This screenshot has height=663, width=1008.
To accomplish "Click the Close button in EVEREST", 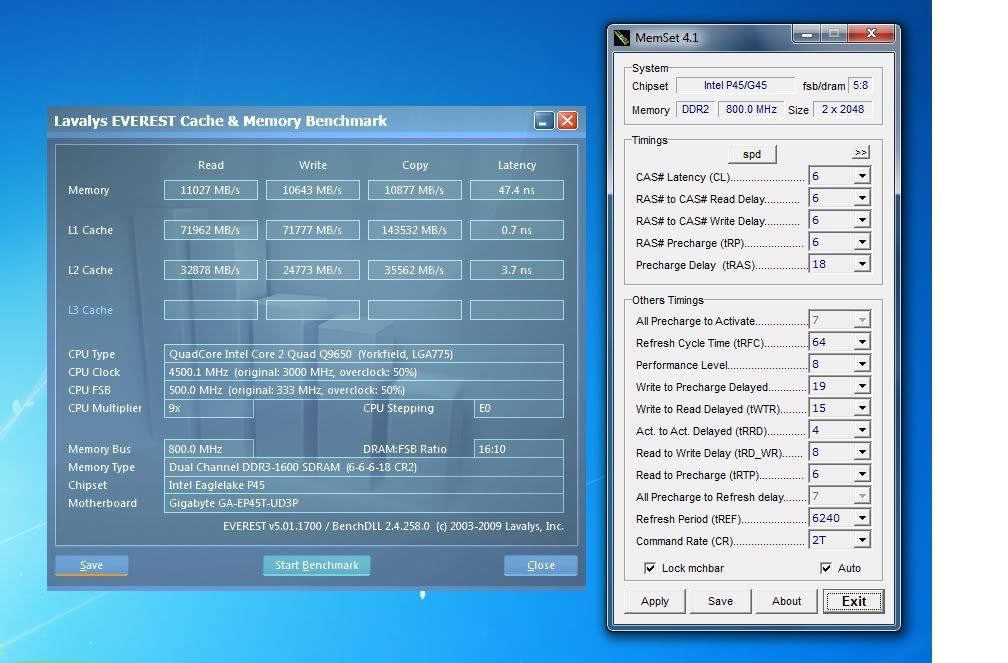I will 541,565.
